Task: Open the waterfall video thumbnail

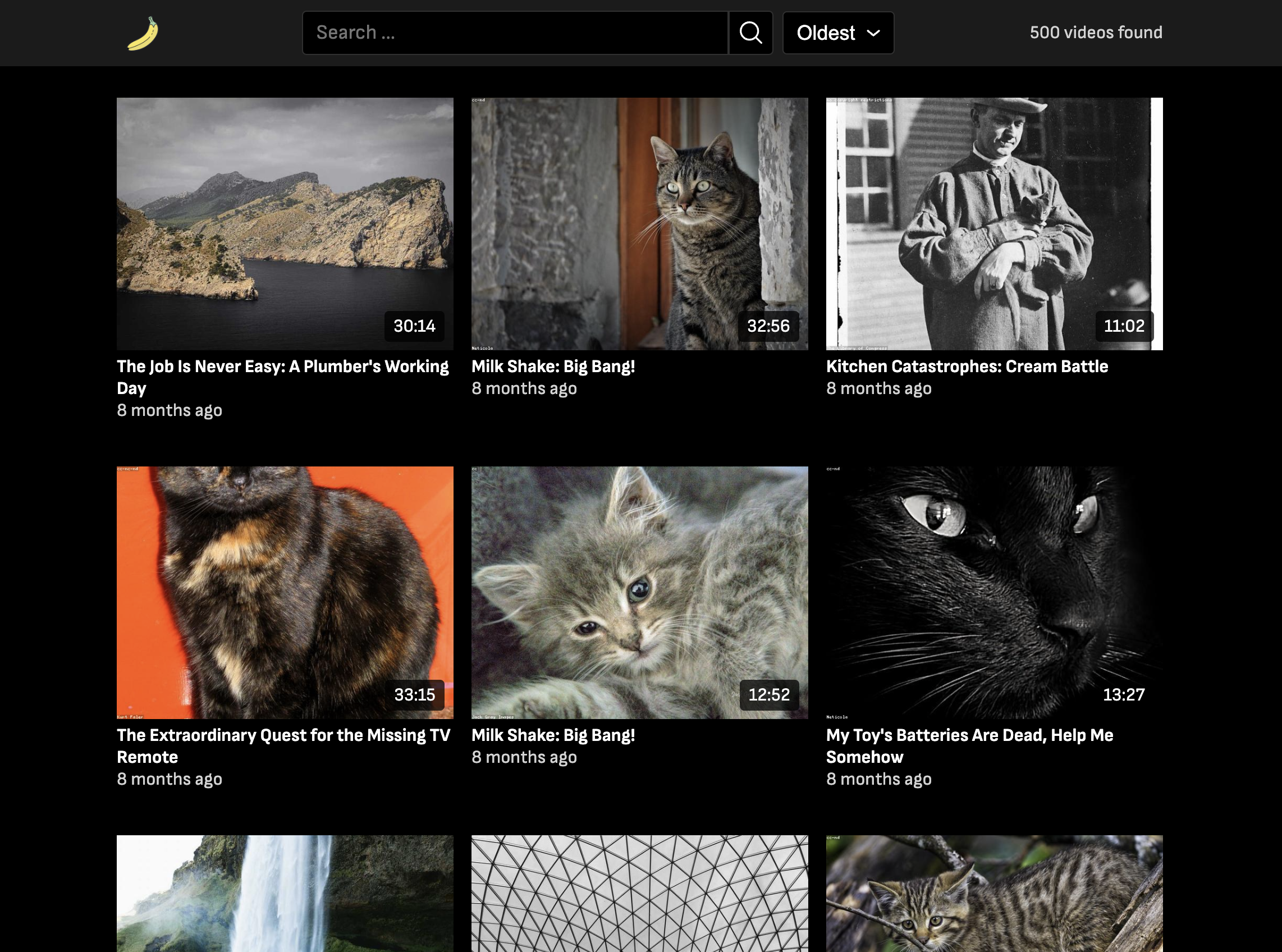Action: 285,893
